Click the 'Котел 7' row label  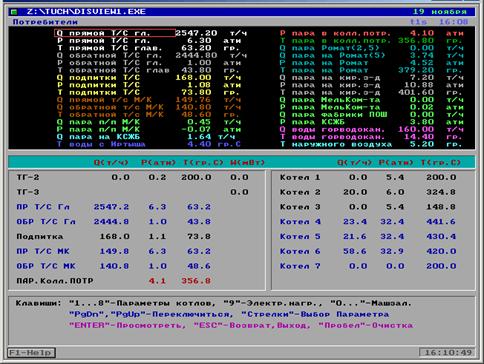[300, 266]
